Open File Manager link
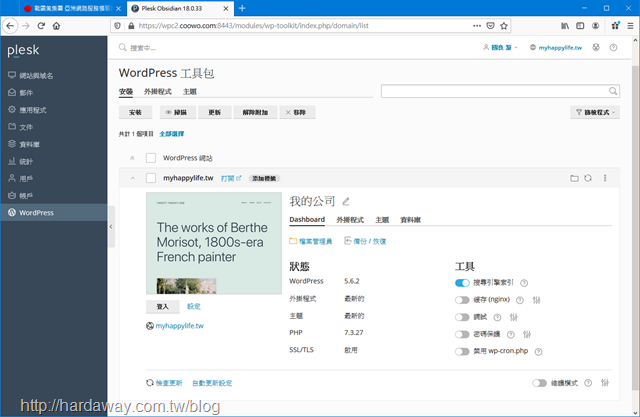Screen dimensions: 640x417 click(x=311, y=241)
